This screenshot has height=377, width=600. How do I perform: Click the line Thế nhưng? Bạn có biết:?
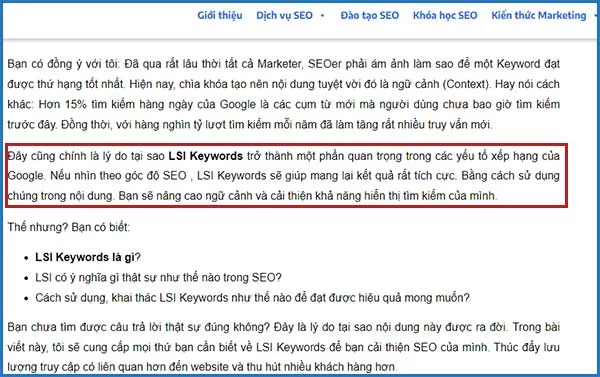tap(69, 227)
